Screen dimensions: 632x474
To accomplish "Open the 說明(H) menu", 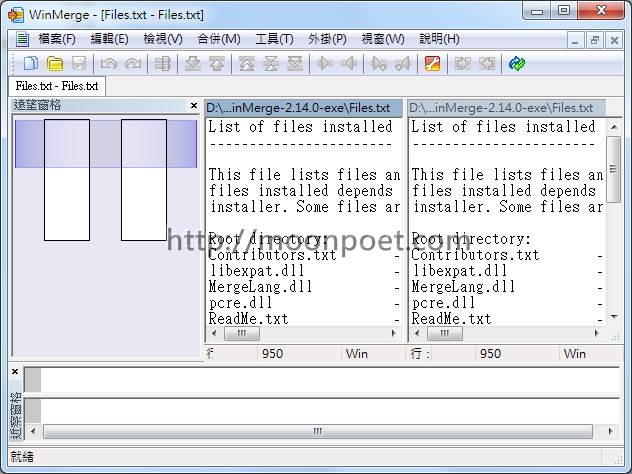I will click(x=439, y=39).
